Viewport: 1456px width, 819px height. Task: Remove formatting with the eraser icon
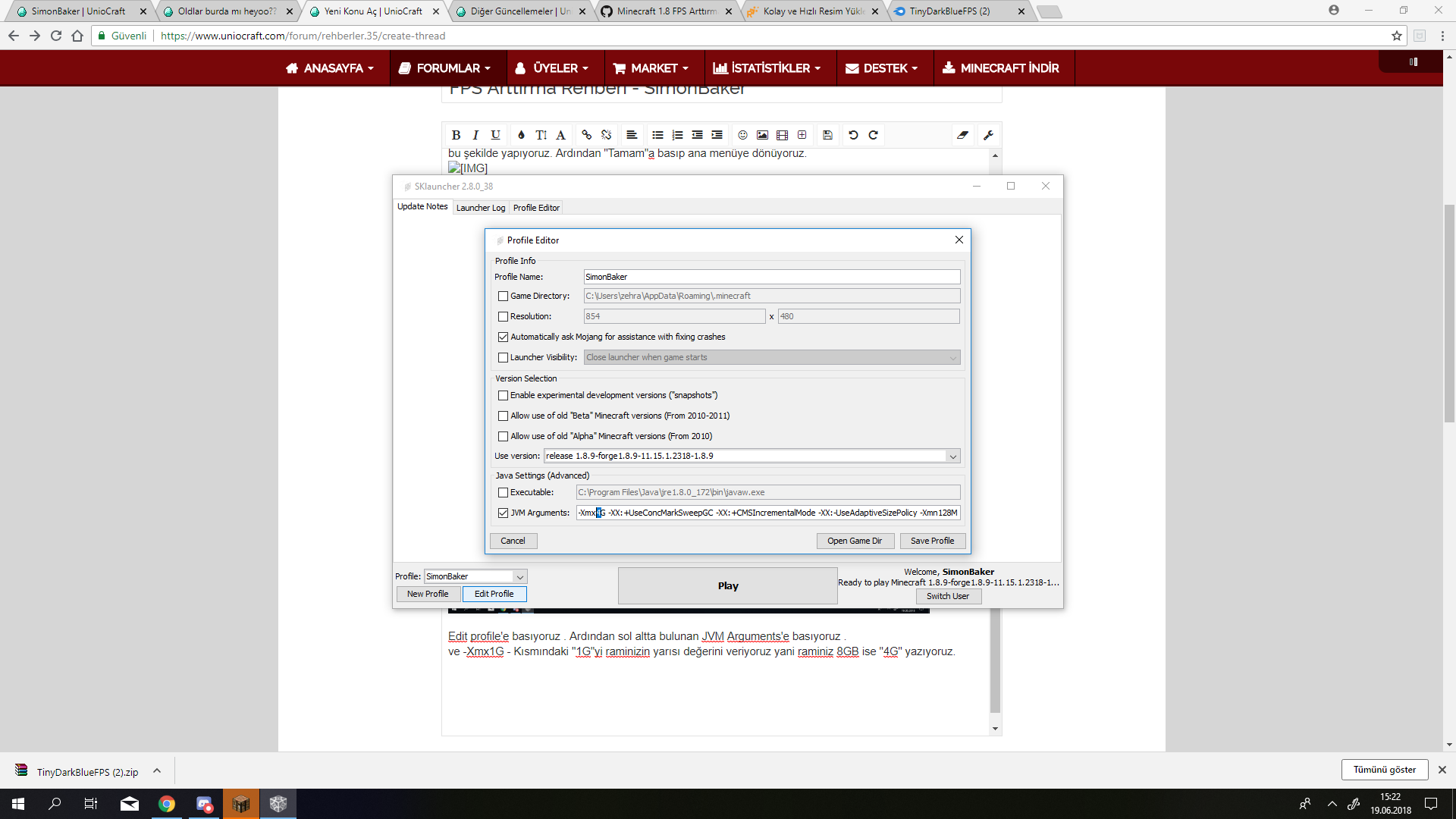pos(962,135)
